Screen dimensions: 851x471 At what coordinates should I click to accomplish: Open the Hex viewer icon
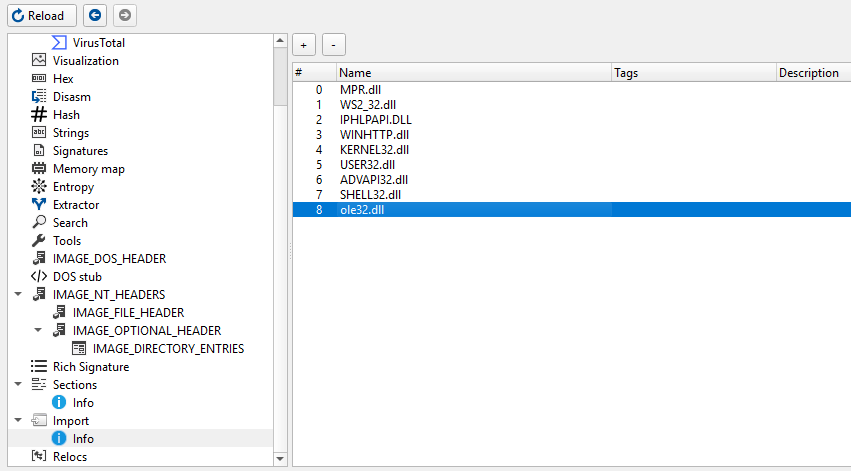(39, 79)
